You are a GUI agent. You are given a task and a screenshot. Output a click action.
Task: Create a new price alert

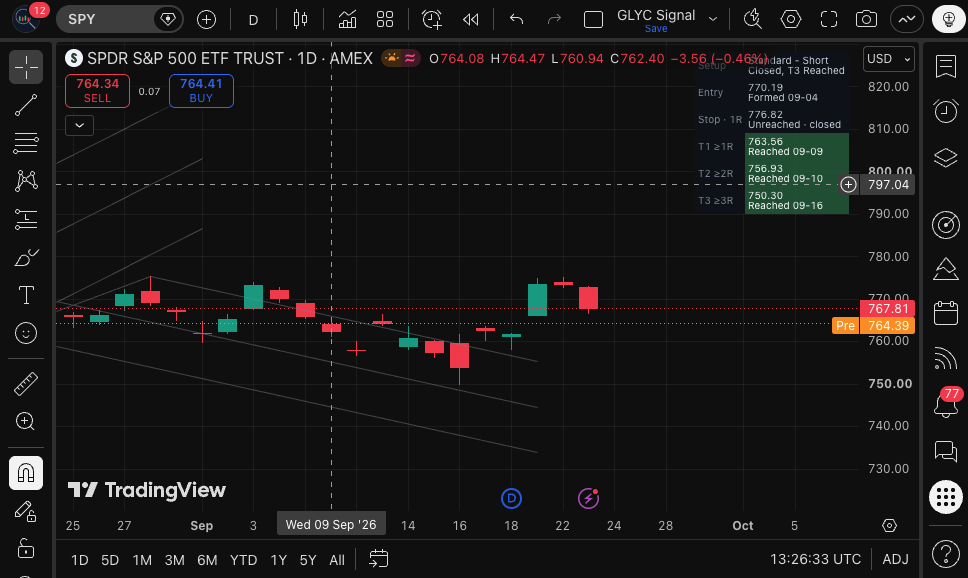432,20
